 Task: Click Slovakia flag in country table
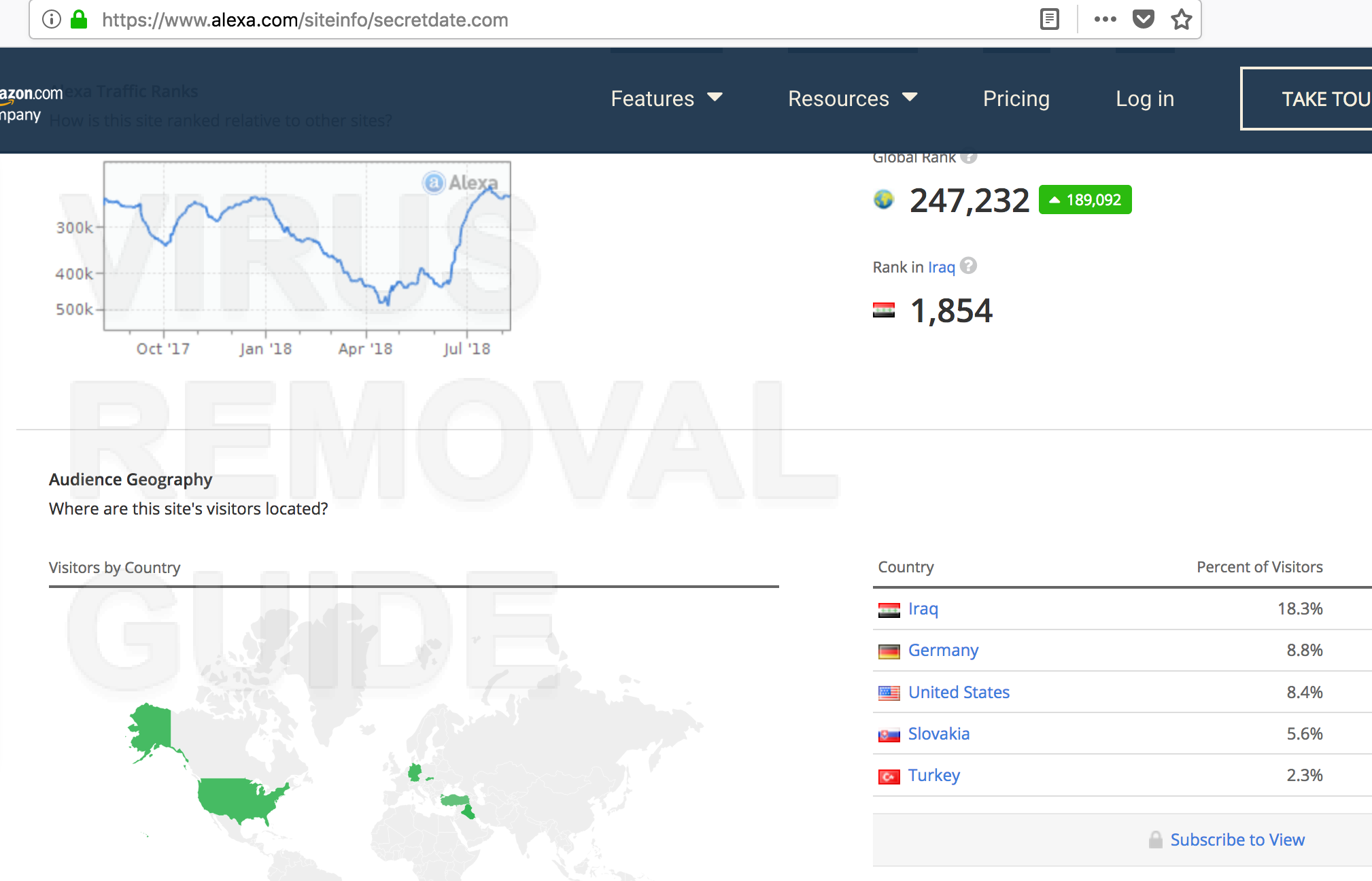click(x=889, y=735)
